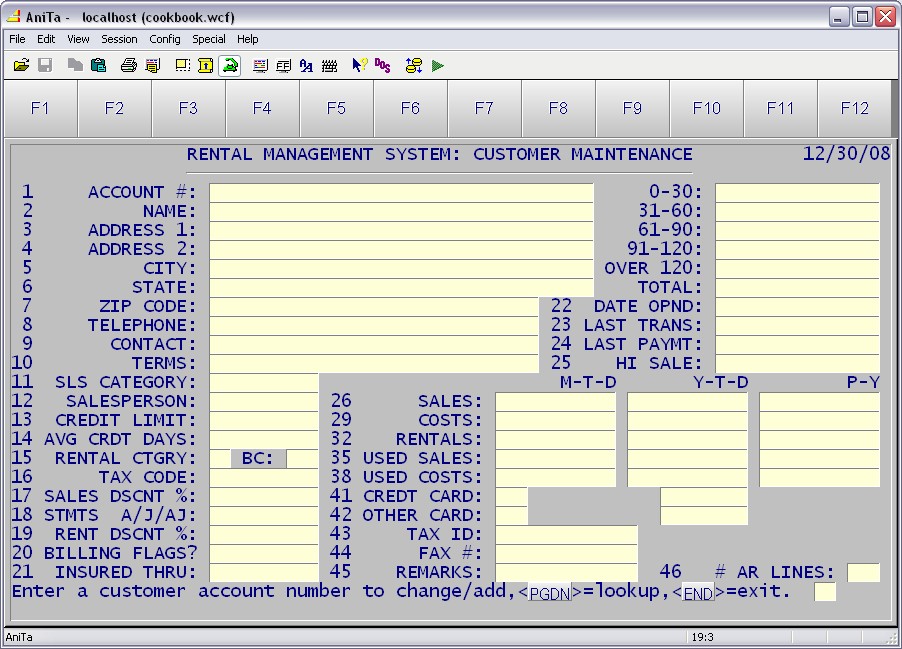
Task: Click the DATE OPND field
Action: pyautogui.click(x=797, y=307)
